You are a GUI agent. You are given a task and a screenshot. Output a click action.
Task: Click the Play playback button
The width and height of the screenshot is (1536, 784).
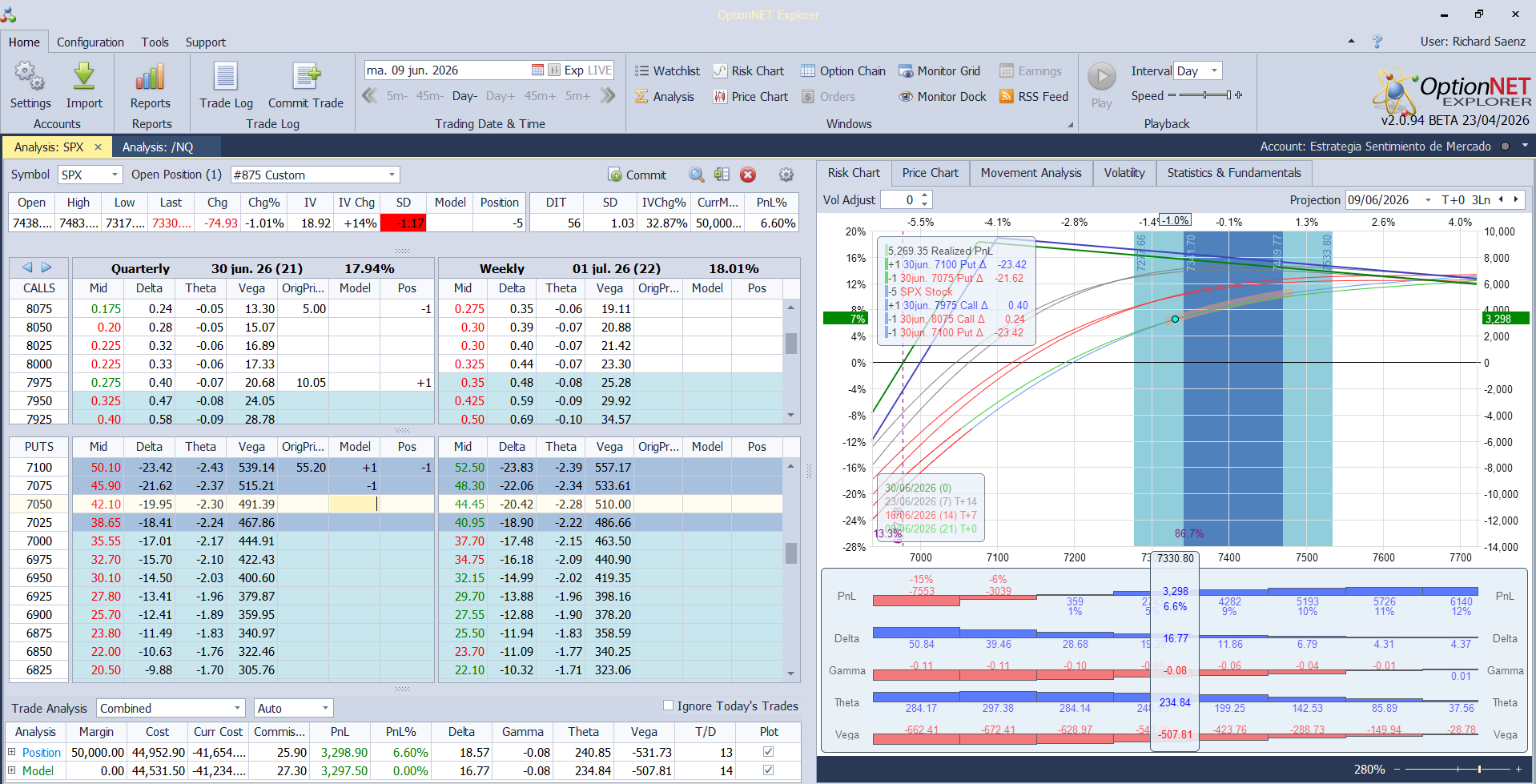coord(1102,77)
